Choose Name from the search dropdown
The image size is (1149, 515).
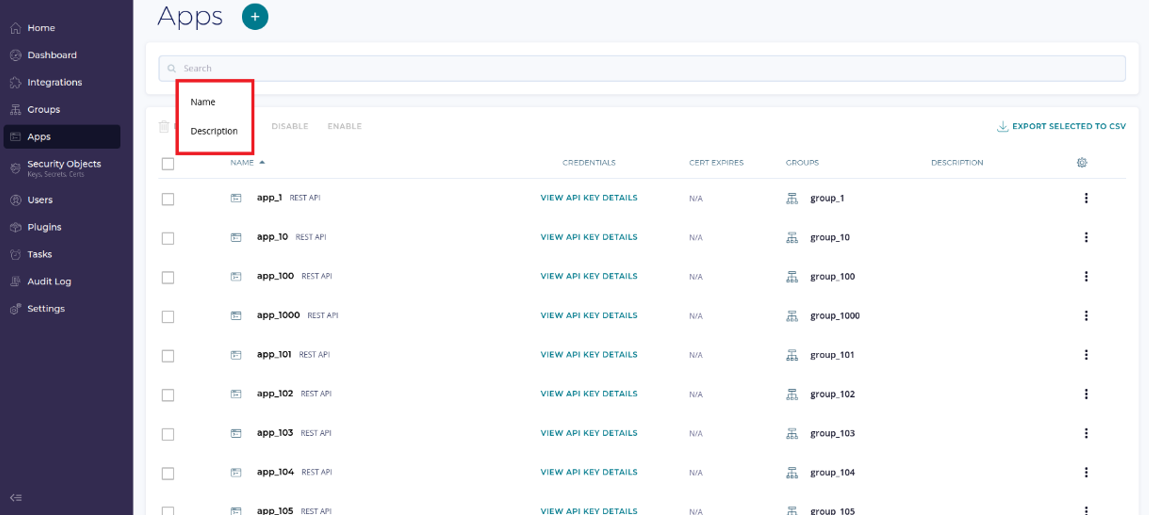[203, 102]
